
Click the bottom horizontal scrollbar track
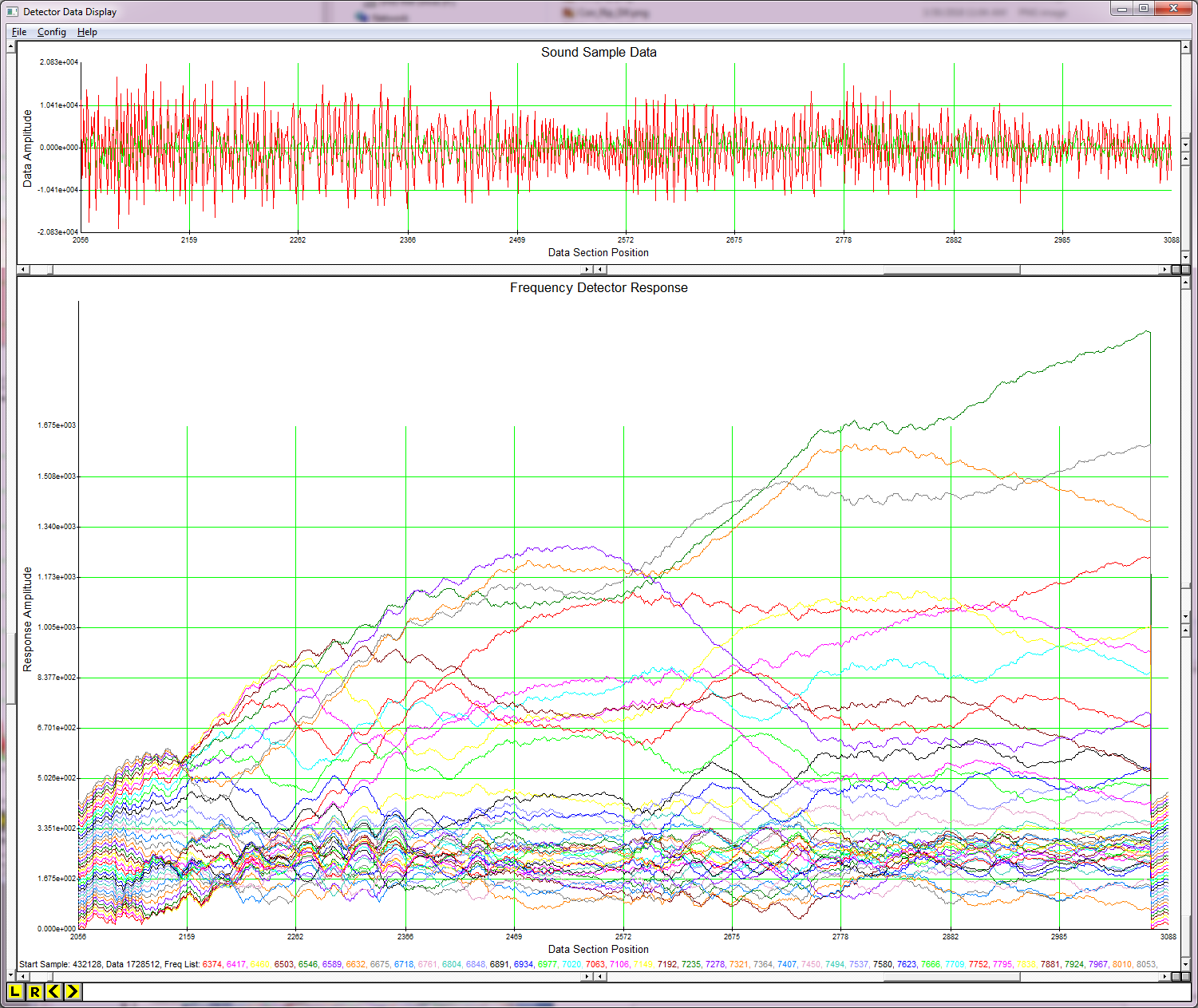click(x=559, y=976)
